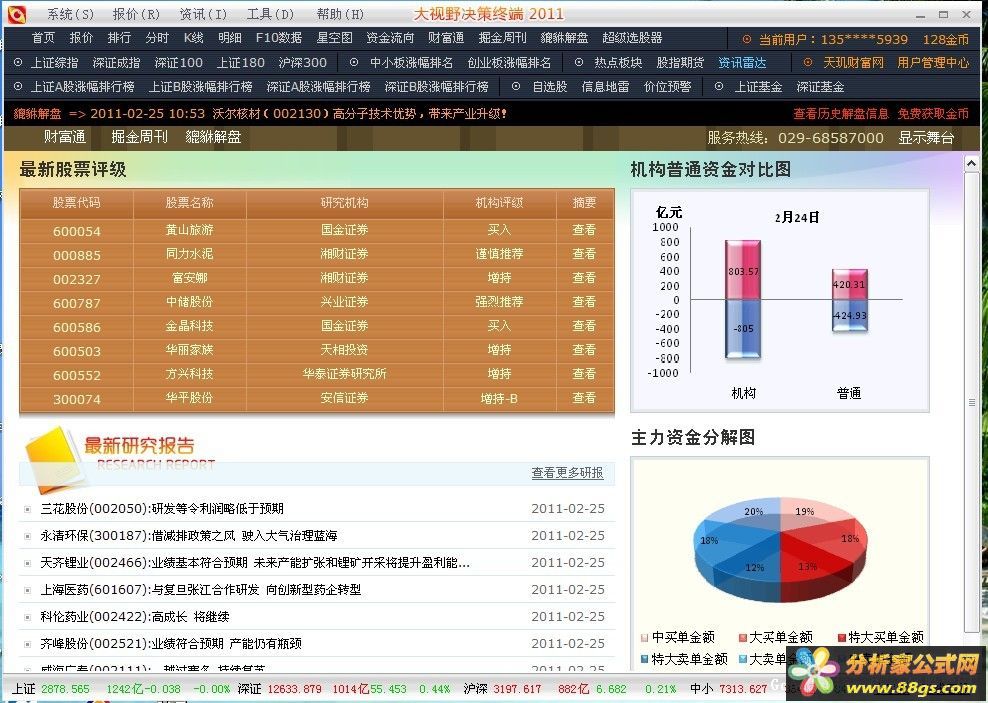Switch to the 财富通 tab
Viewport: 988px width, 703px height.
[x=65, y=137]
